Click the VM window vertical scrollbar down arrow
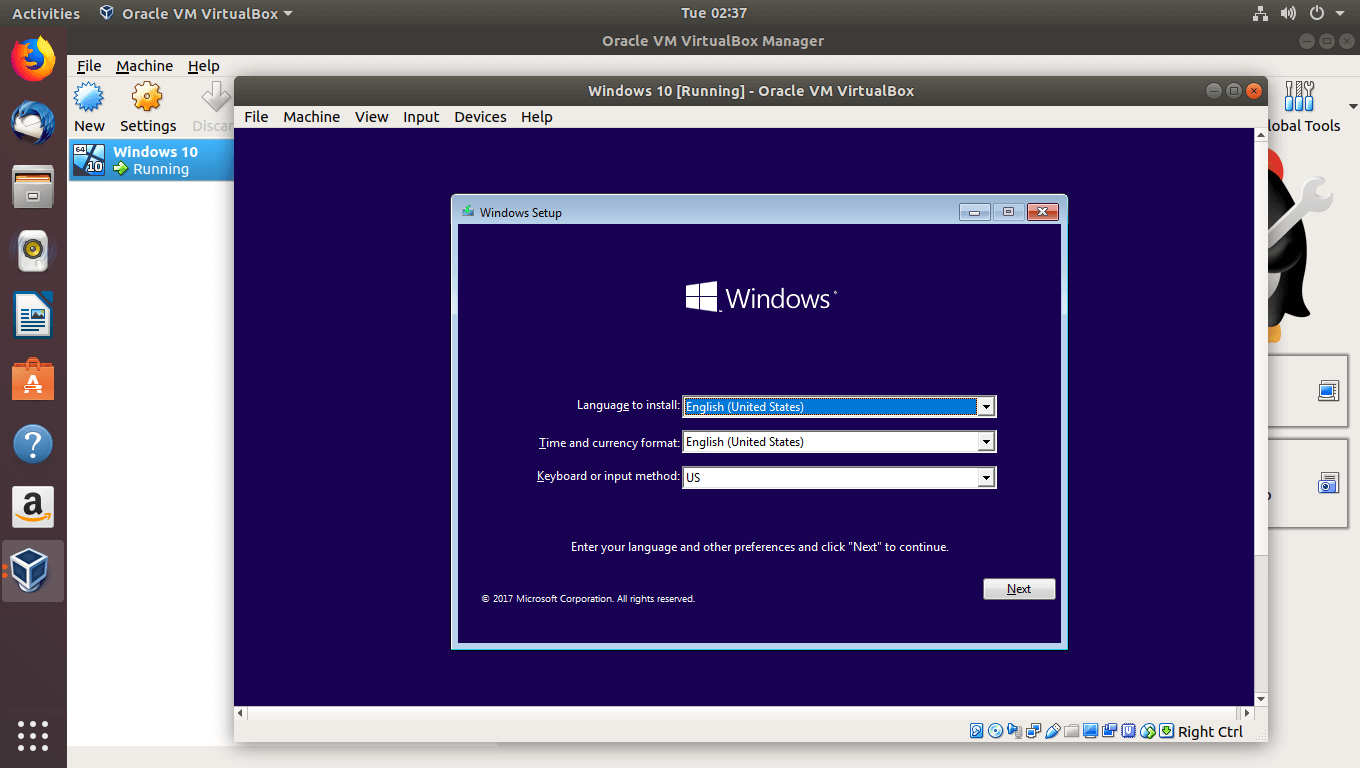The image size is (1360, 768). pos(1261,699)
